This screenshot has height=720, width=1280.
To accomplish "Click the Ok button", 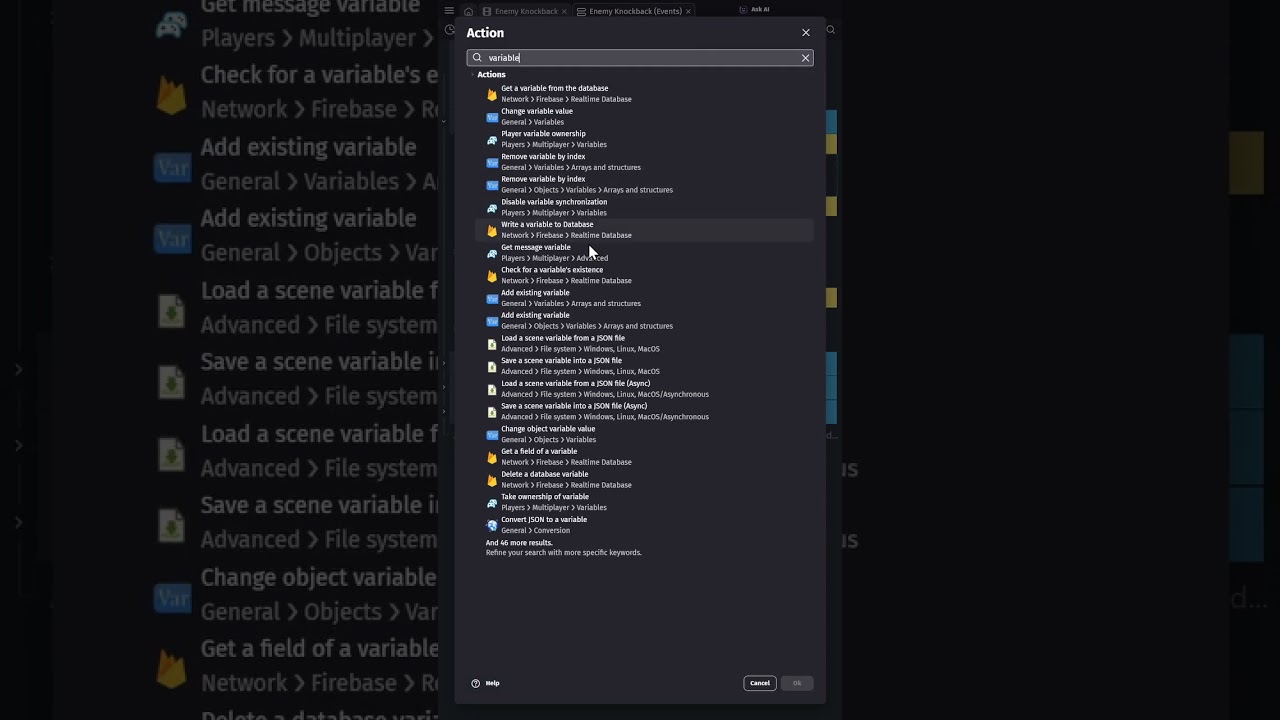I will 797,683.
